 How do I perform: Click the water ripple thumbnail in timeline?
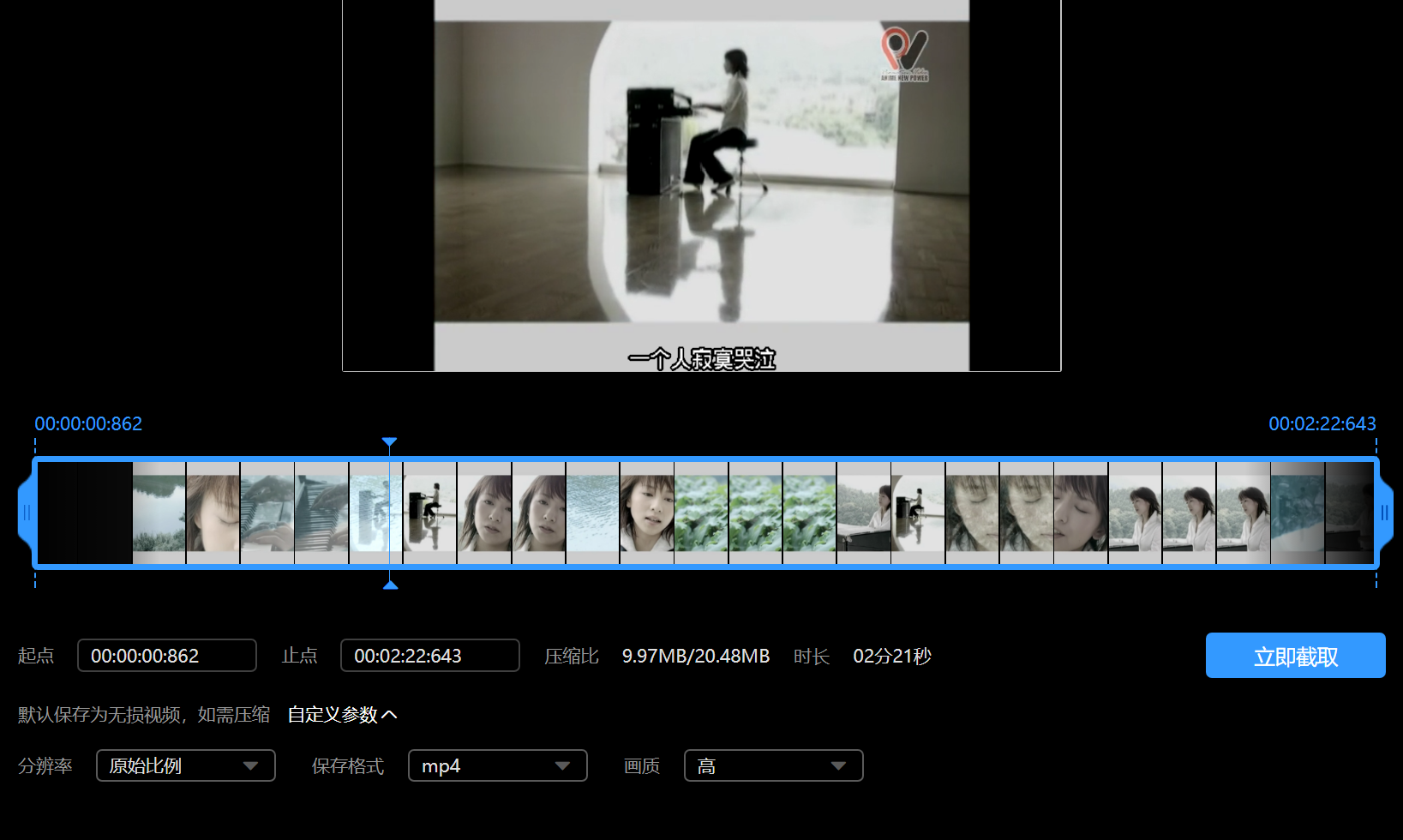point(592,513)
